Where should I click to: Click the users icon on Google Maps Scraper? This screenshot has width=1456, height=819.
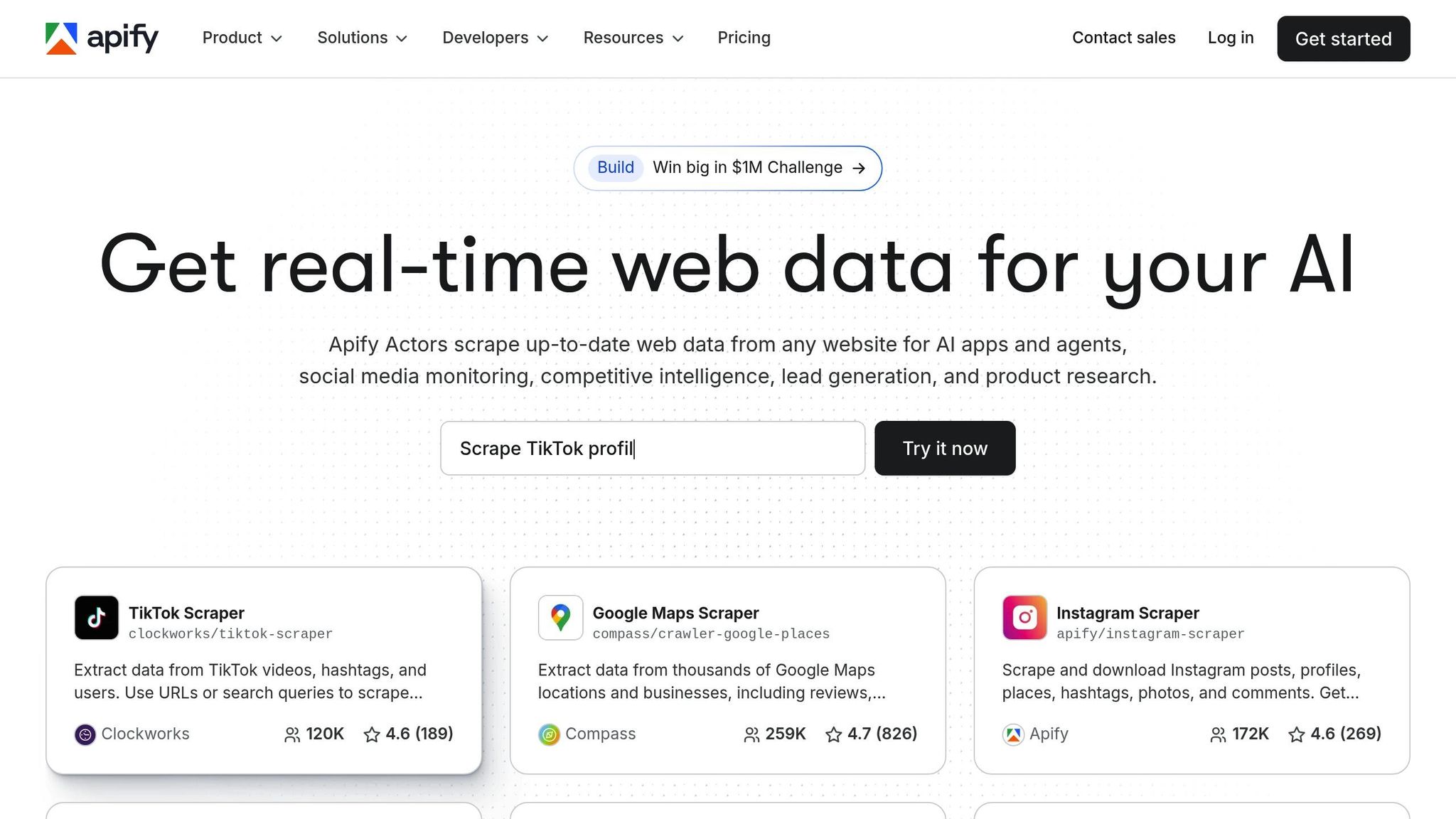click(x=751, y=734)
